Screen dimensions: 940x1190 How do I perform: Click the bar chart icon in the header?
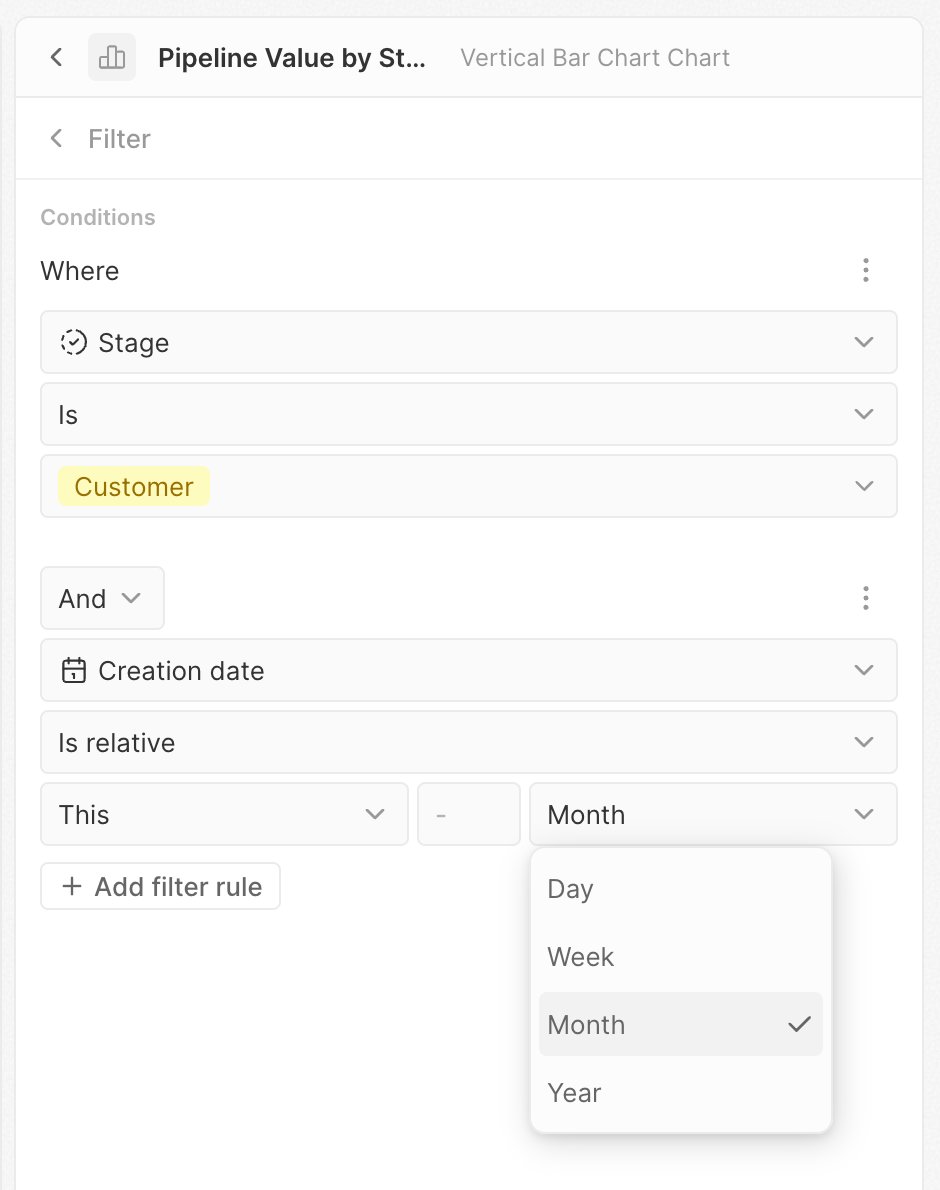[112, 57]
